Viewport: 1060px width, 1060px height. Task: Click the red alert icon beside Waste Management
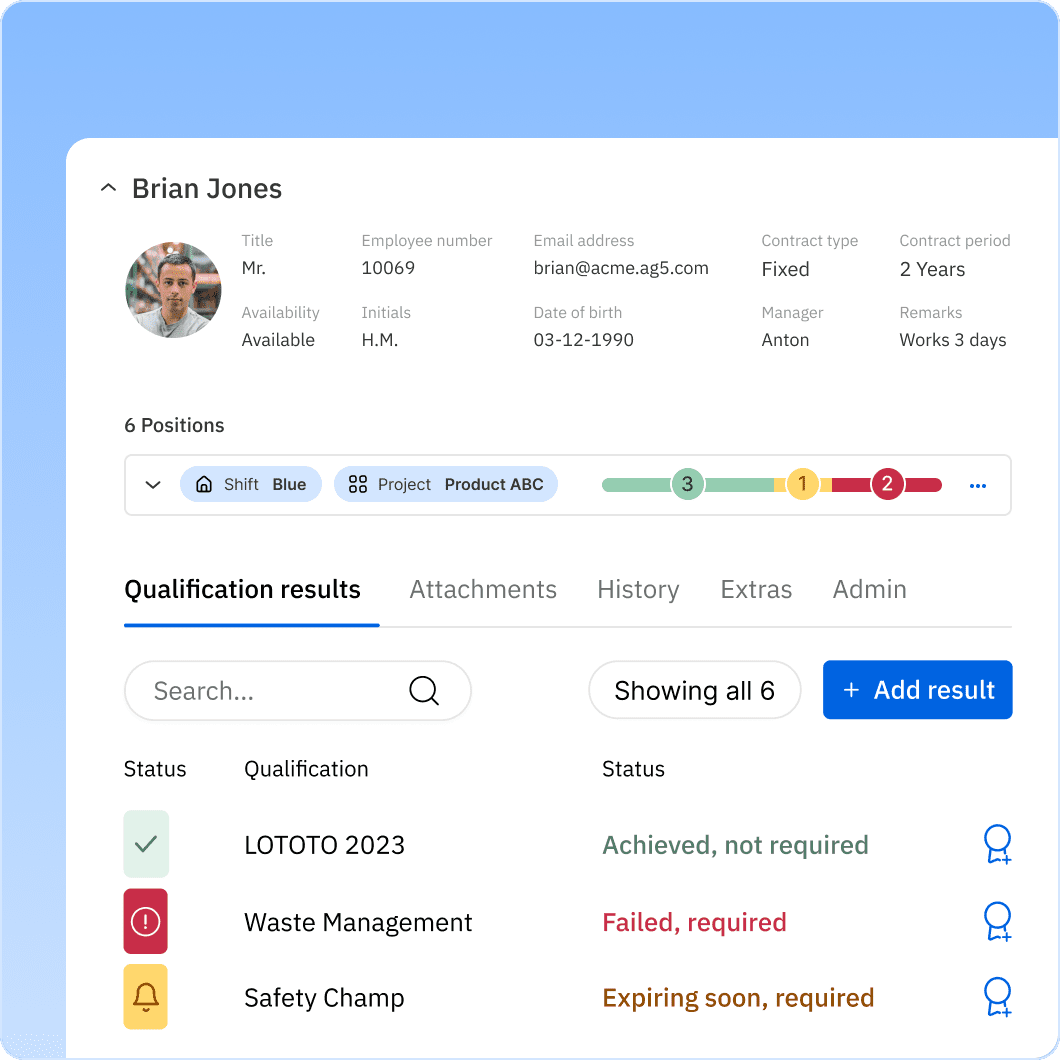145,921
